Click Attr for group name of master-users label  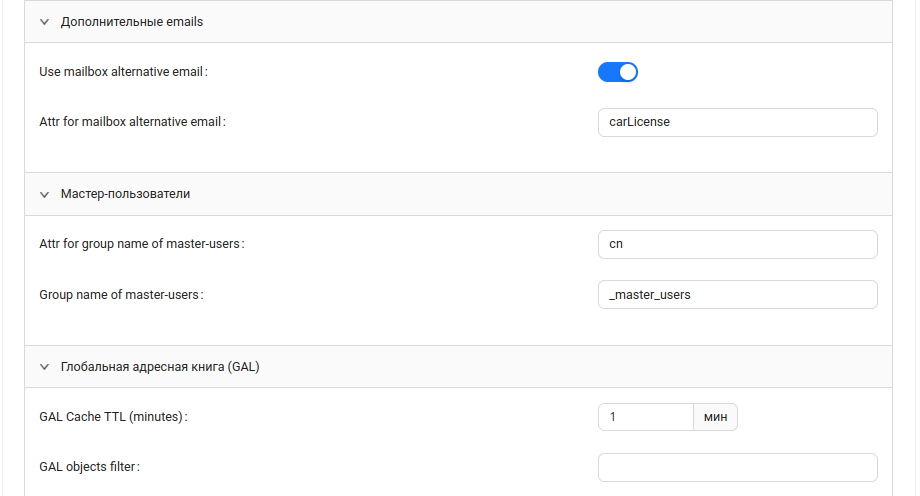coord(141,244)
